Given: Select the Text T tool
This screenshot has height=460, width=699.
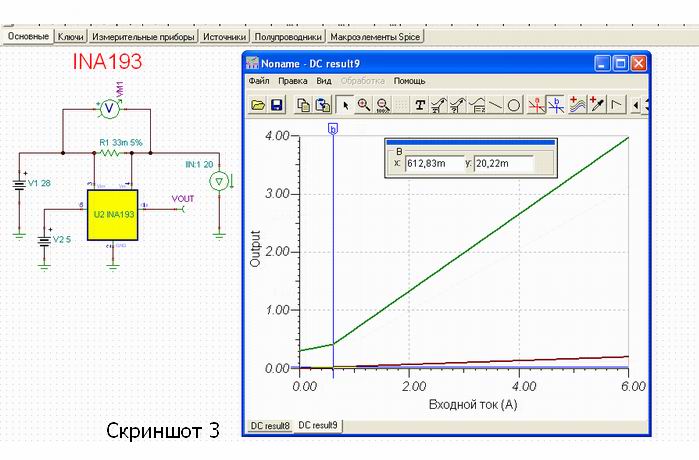Looking at the screenshot, I should pos(419,105).
